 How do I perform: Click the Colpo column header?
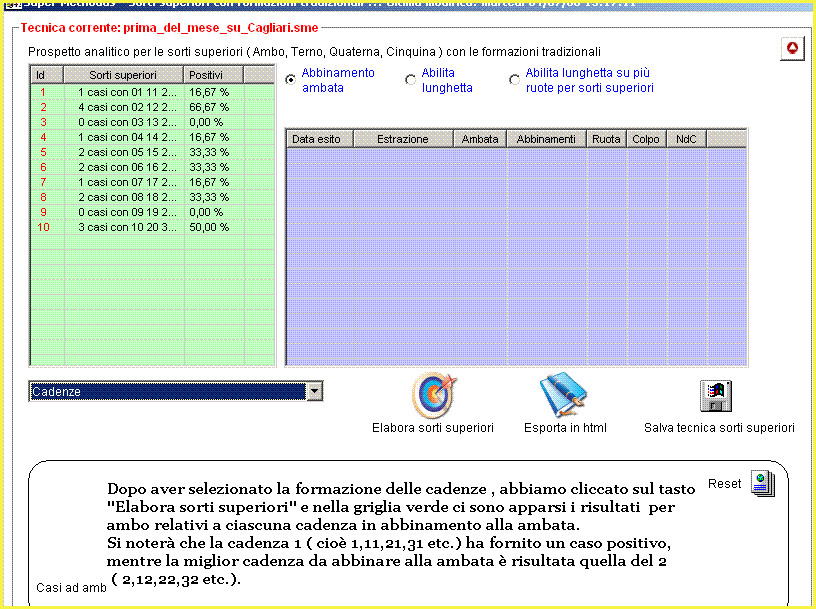(646, 139)
